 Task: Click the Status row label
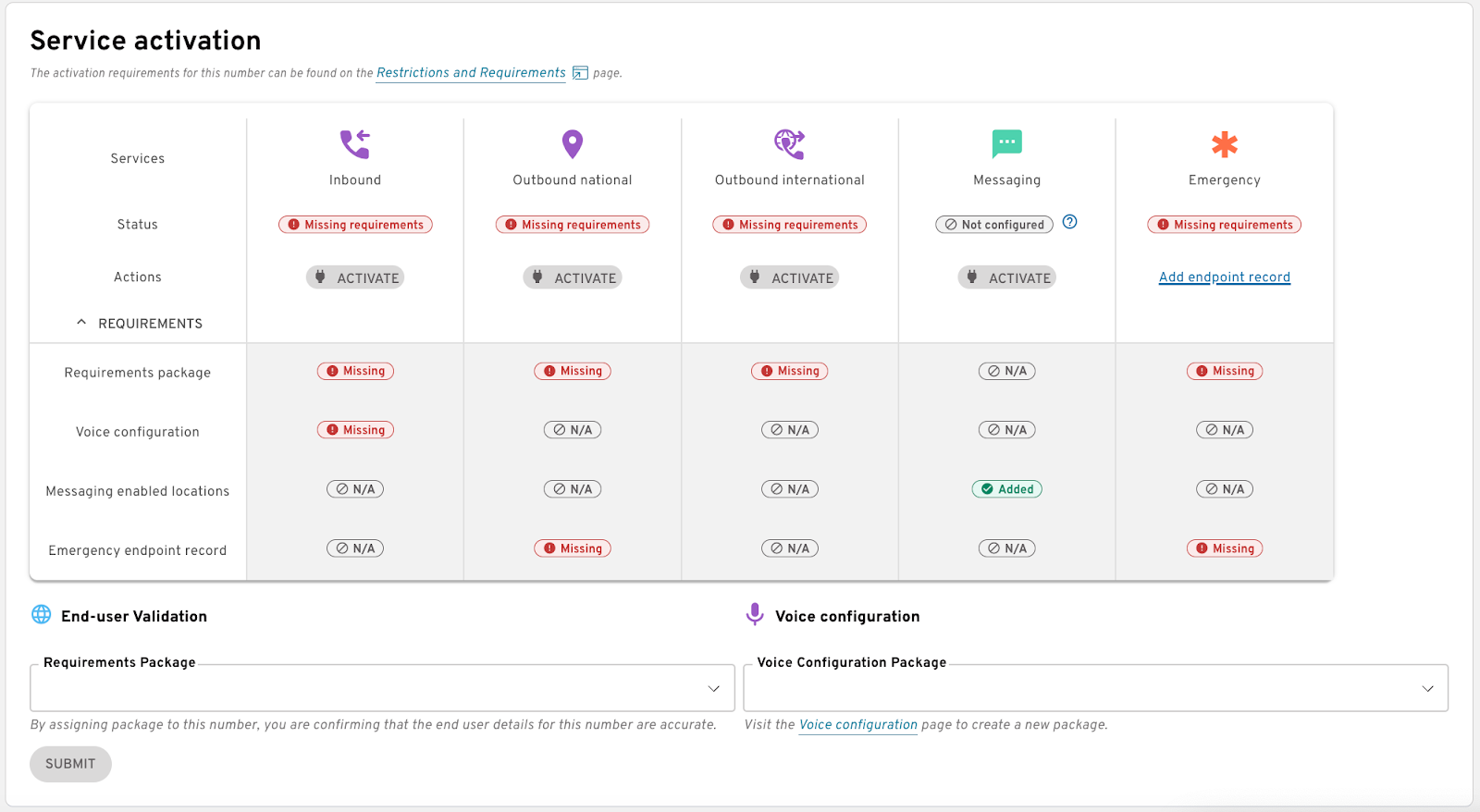(x=138, y=225)
